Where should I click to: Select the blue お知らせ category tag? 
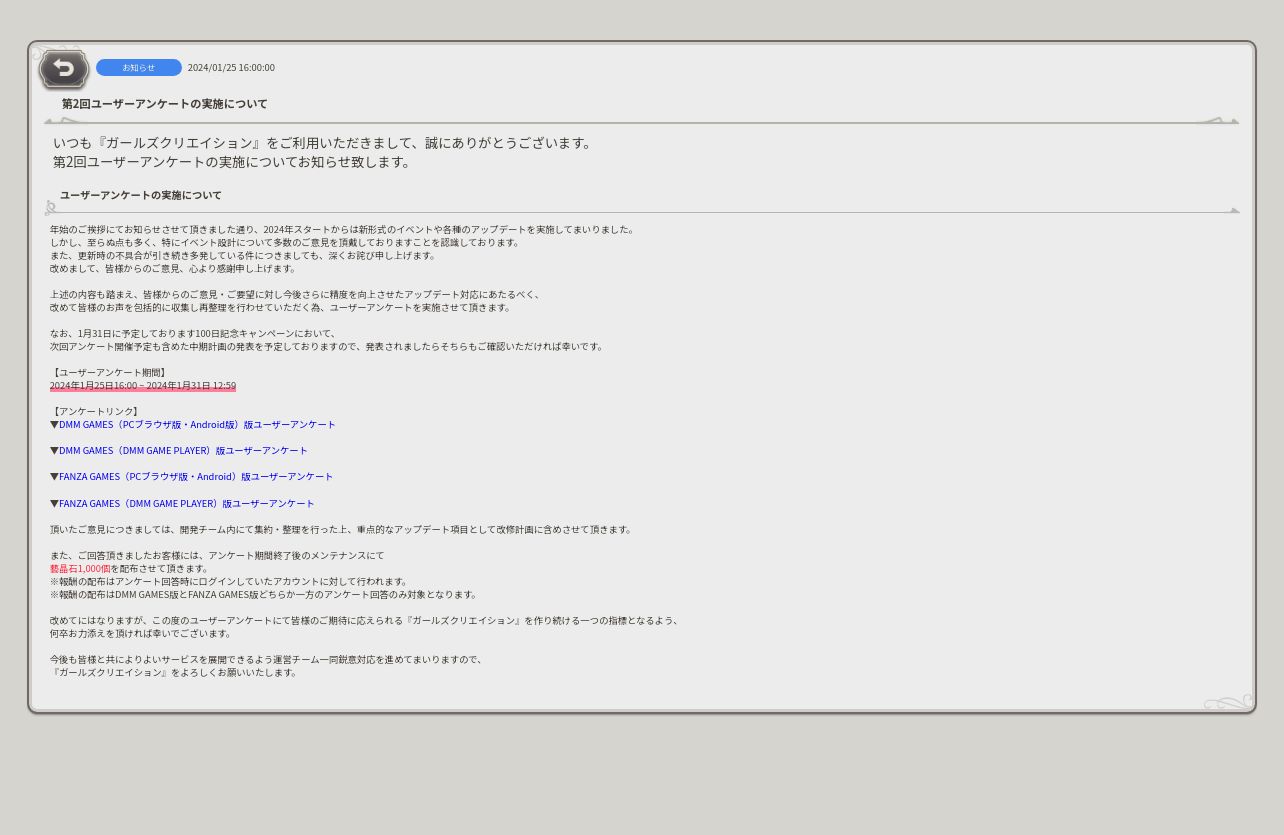pos(139,67)
